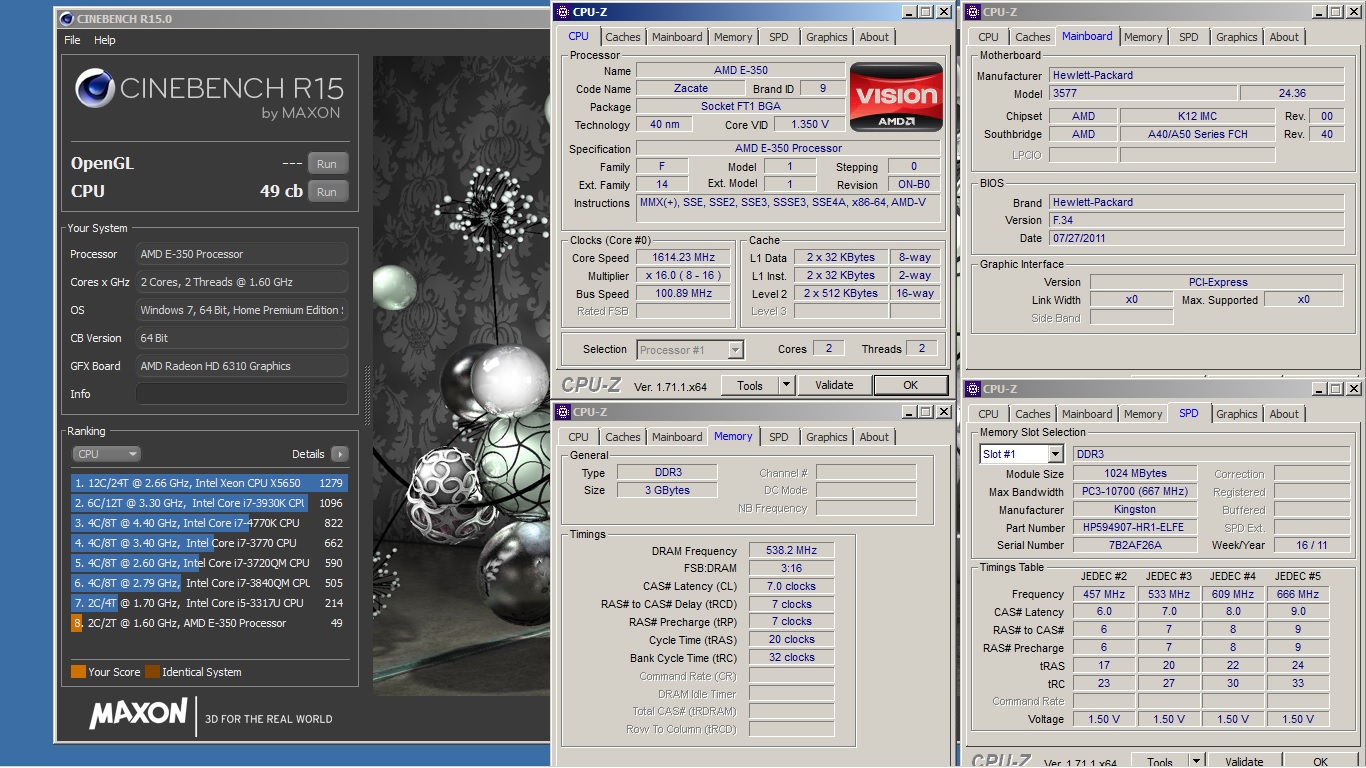
Task: Click title icon of CPU-Z CPU window
Action: click(x=563, y=12)
